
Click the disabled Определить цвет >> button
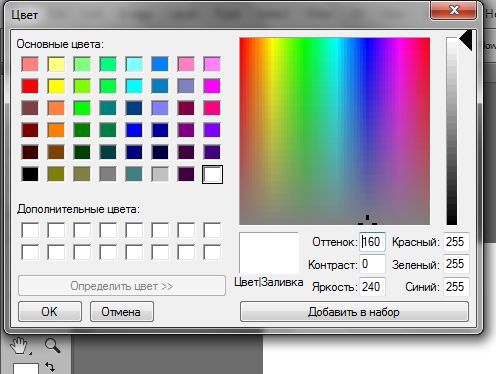tap(122, 286)
